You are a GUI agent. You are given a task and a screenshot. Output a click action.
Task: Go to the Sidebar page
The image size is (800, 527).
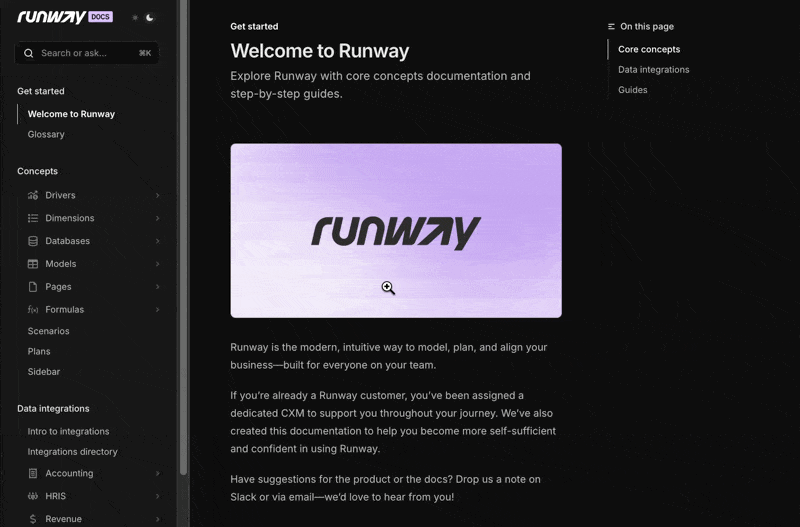(x=44, y=372)
